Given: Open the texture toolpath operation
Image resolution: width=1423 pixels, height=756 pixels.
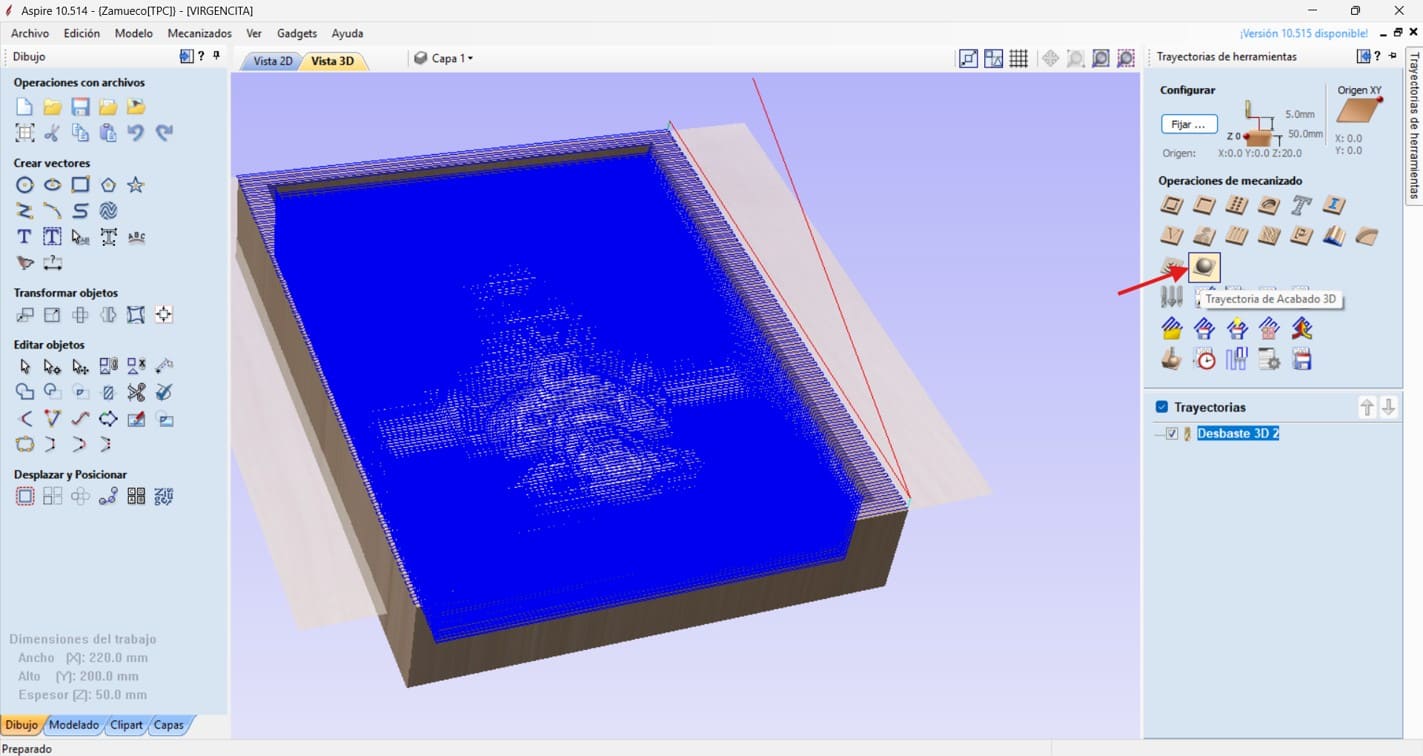Looking at the screenshot, I should tap(1269, 237).
